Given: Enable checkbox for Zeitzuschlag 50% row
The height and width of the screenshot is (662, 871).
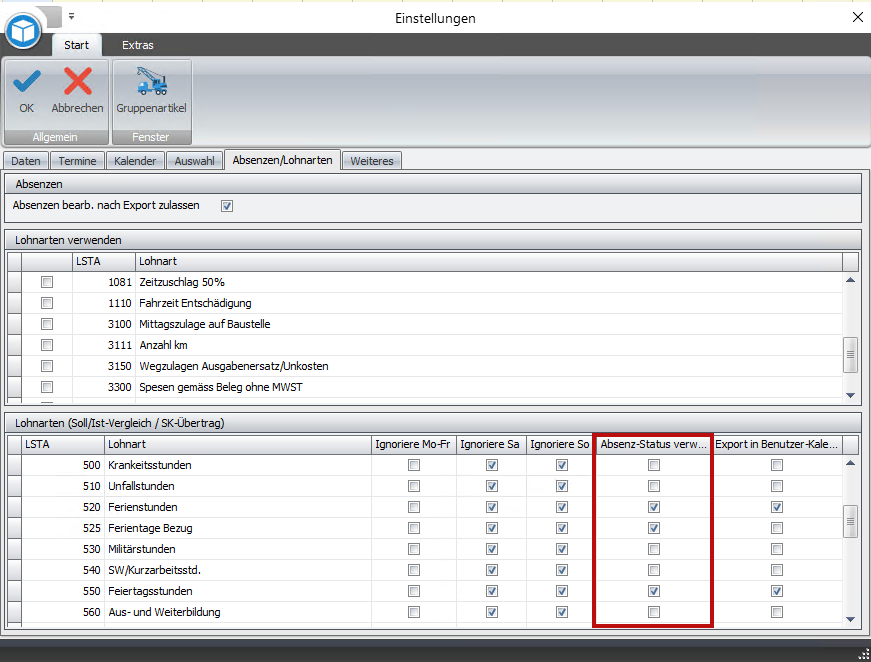Looking at the screenshot, I should coord(47,283).
